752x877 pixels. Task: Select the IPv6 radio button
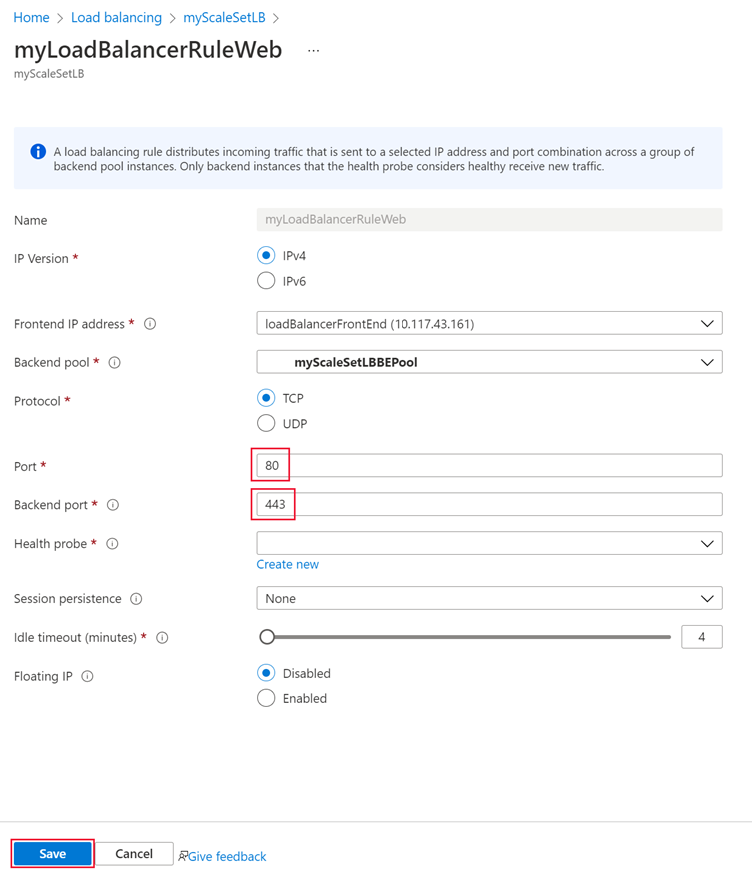coord(266,281)
